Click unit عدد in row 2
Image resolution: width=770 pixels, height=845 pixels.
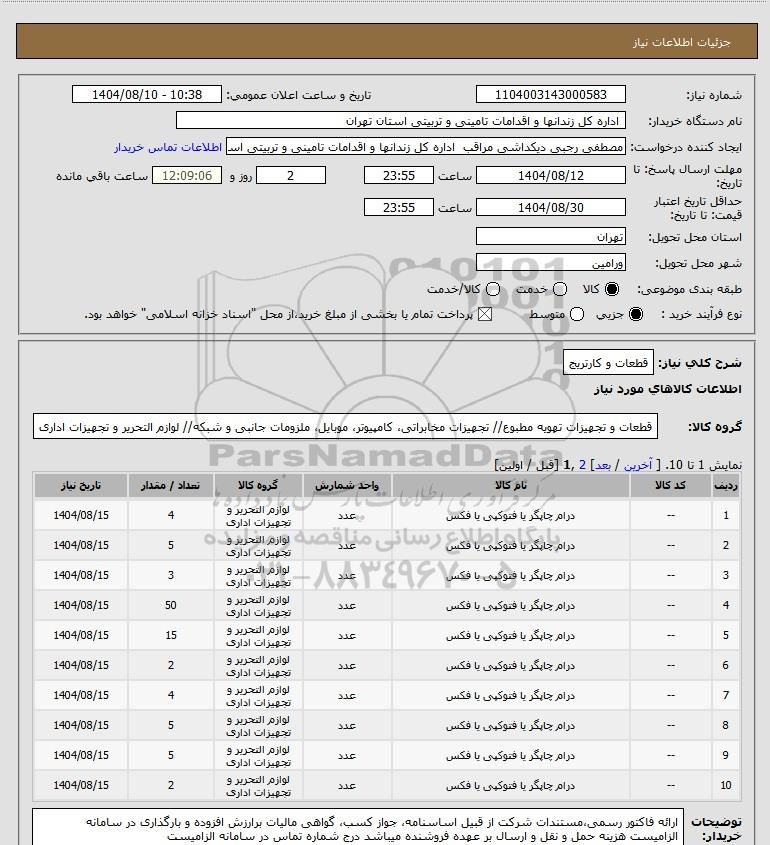click(x=347, y=545)
